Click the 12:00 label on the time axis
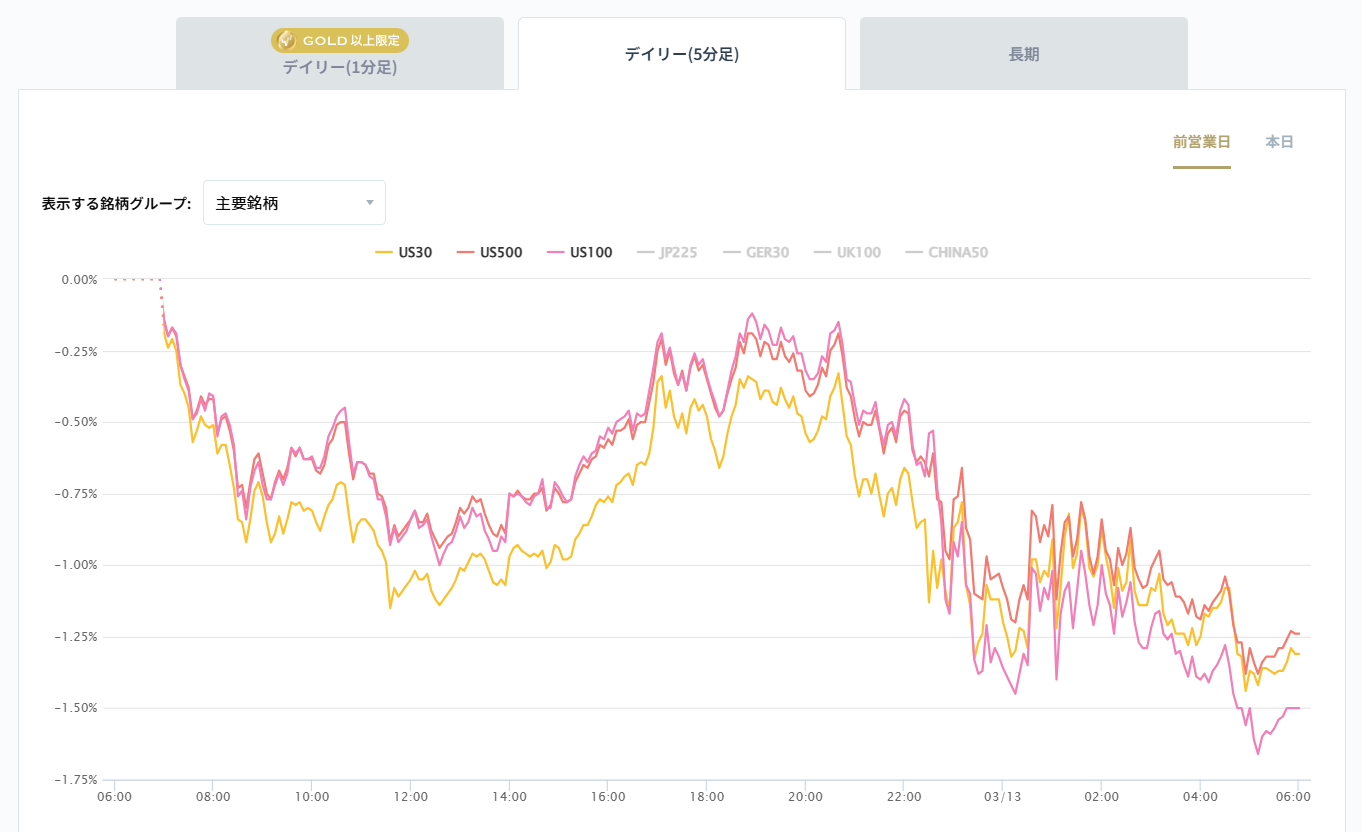This screenshot has width=1362, height=832. [x=411, y=797]
